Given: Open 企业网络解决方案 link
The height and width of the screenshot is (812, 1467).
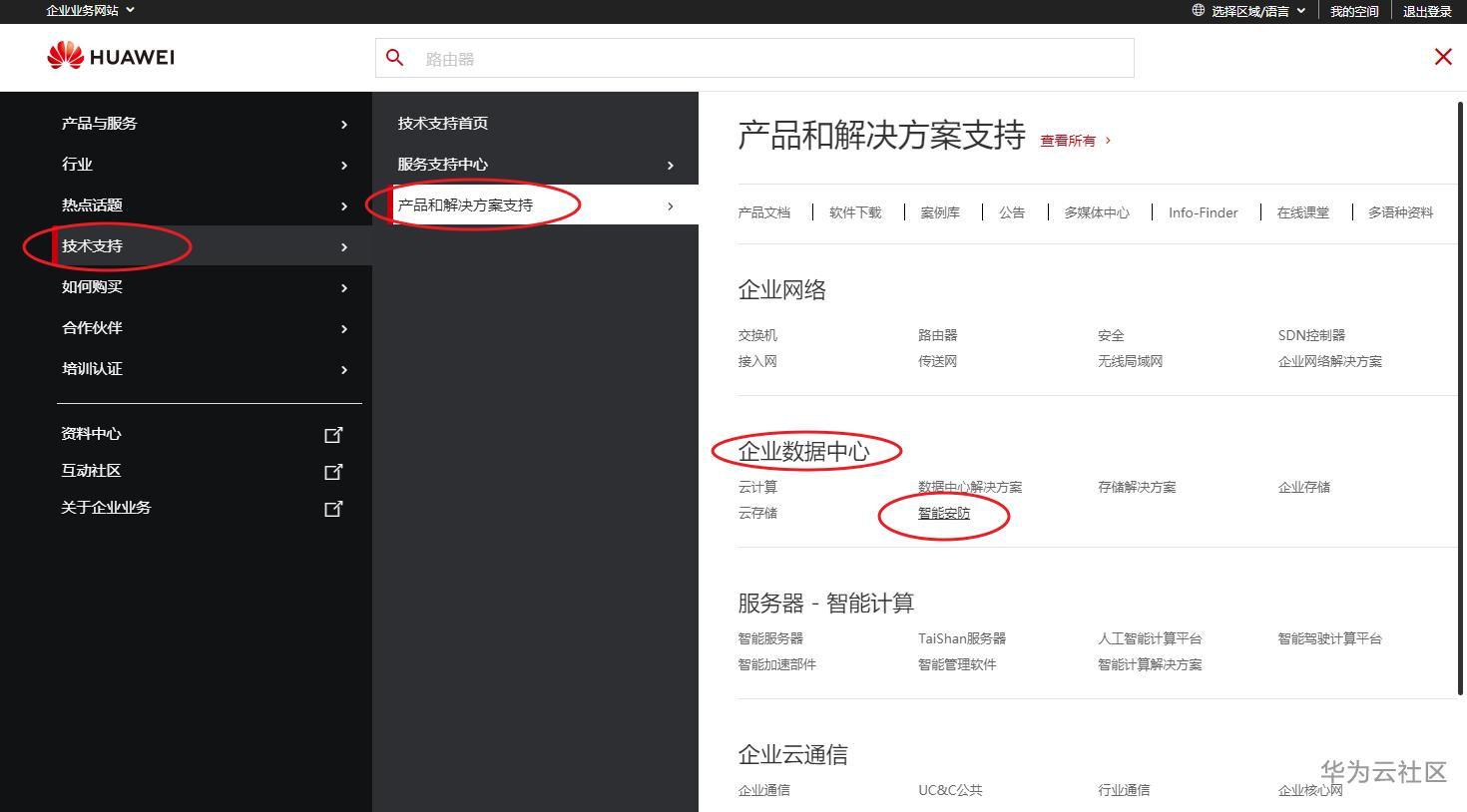Looking at the screenshot, I should pos(1330,361).
